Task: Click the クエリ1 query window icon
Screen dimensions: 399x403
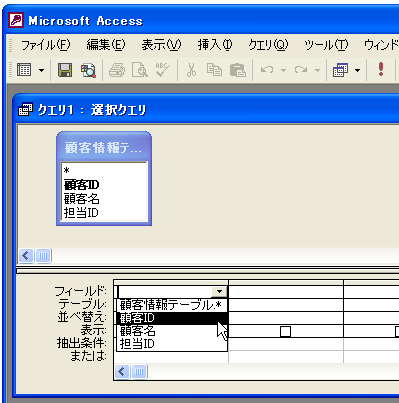Action: [25, 109]
